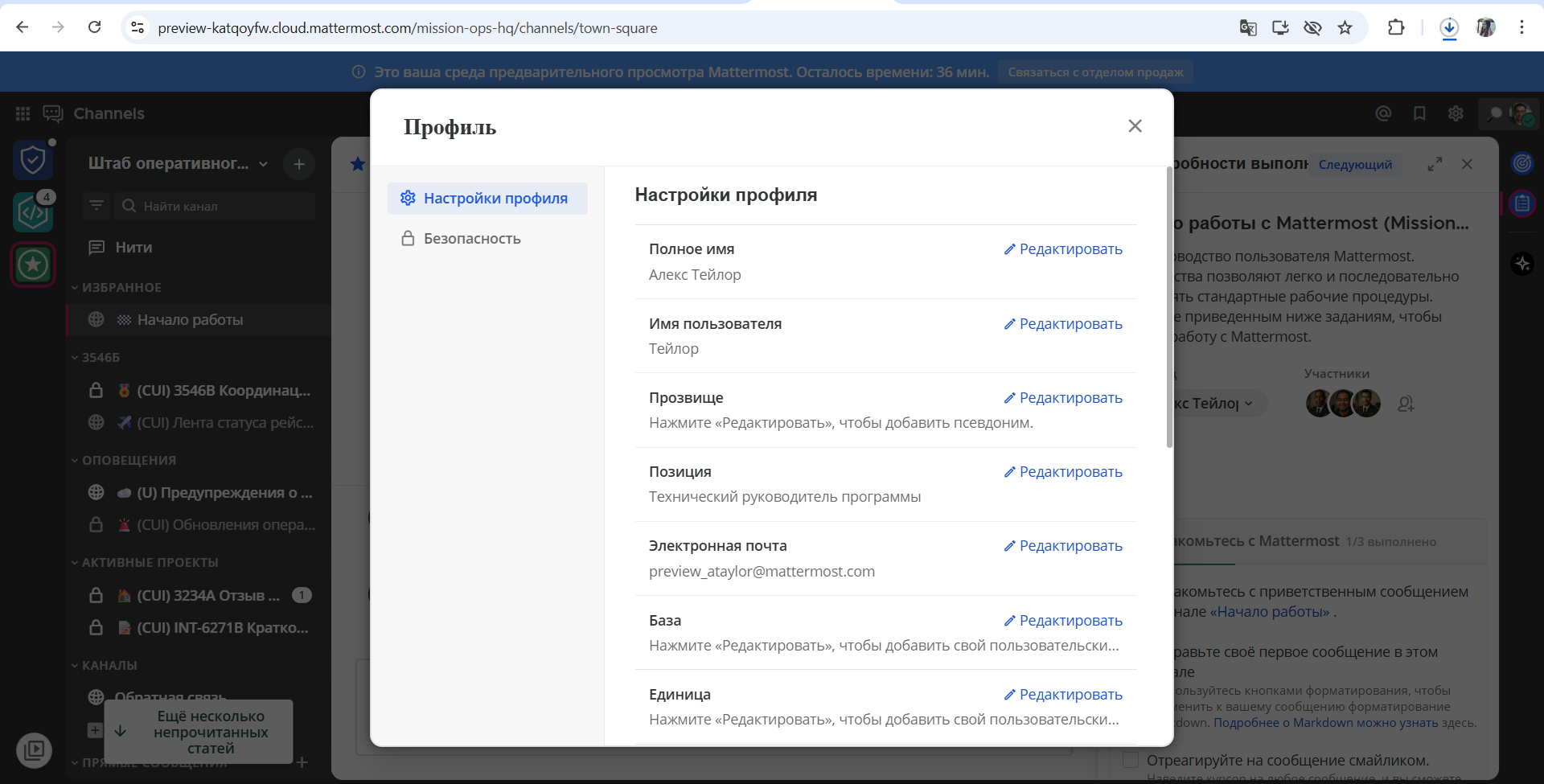Image resolution: width=1544 pixels, height=784 pixels.
Task: Open the channel filter funnel icon
Action: pos(96,205)
